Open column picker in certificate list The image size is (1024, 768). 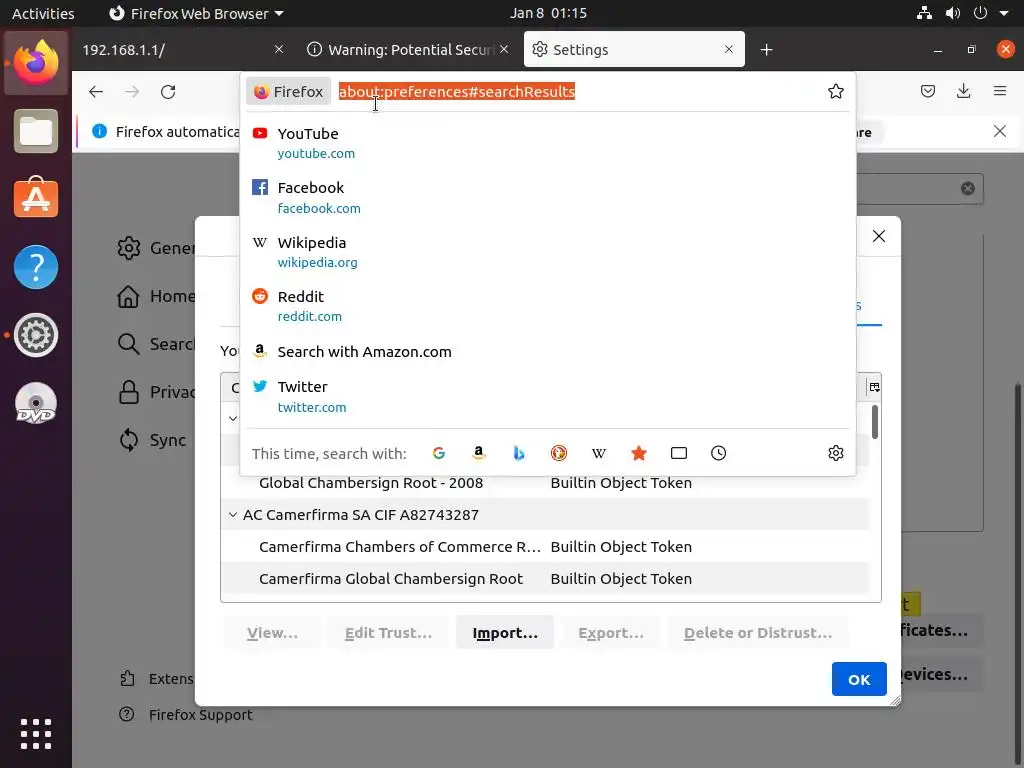point(874,387)
